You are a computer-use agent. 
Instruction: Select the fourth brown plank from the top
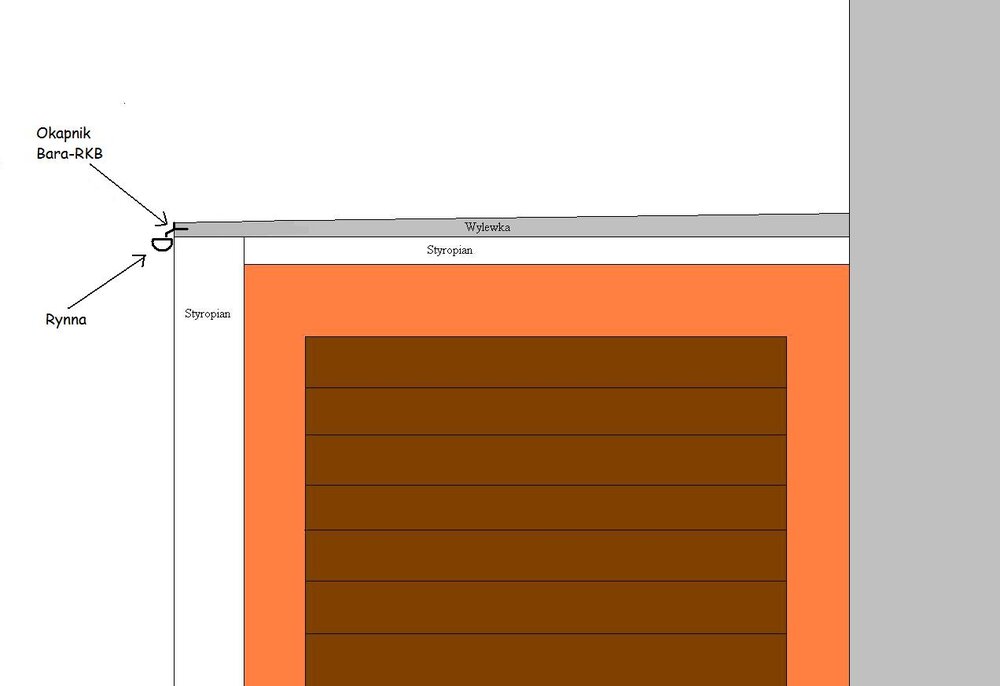pyautogui.click(x=545, y=507)
